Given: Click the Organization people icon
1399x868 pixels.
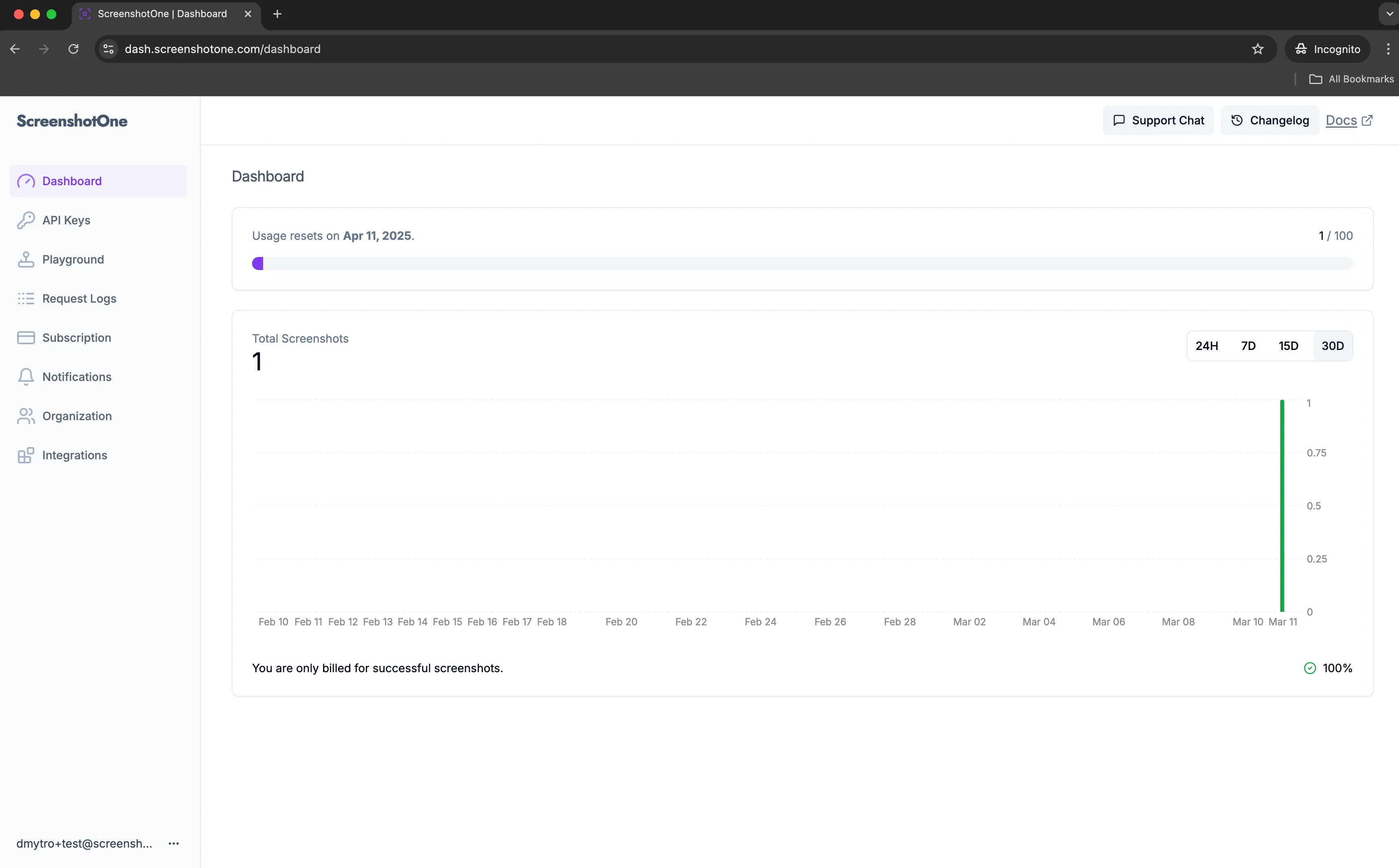Looking at the screenshot, I should (25, 416).
